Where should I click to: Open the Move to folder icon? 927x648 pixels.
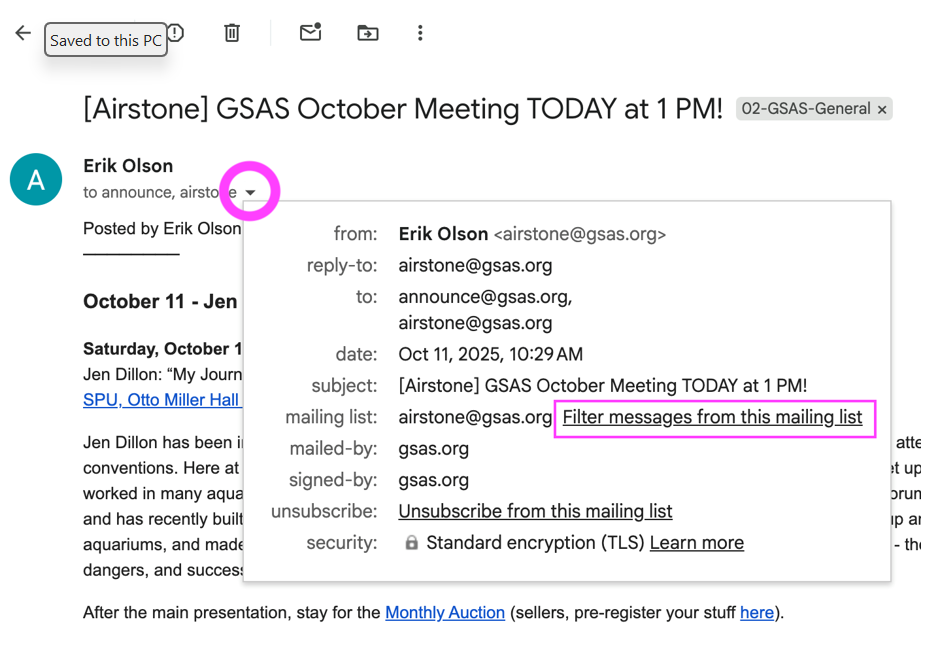(x=368, y=33)
